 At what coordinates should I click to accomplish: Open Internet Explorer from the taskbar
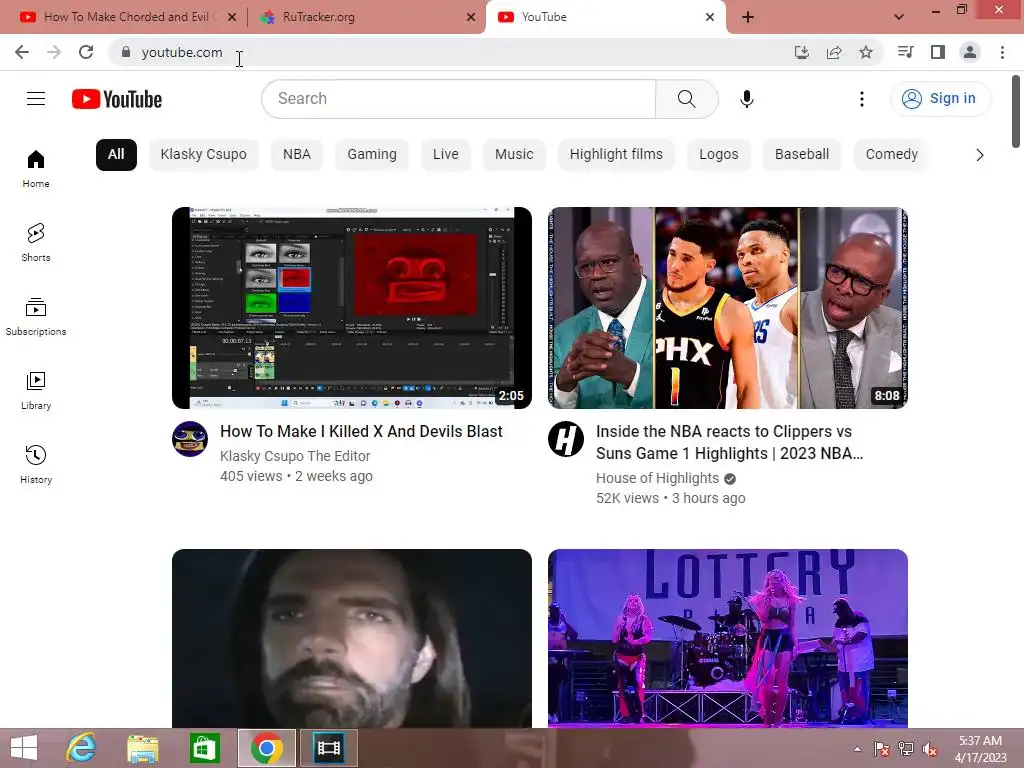click(x=82, y=748)
